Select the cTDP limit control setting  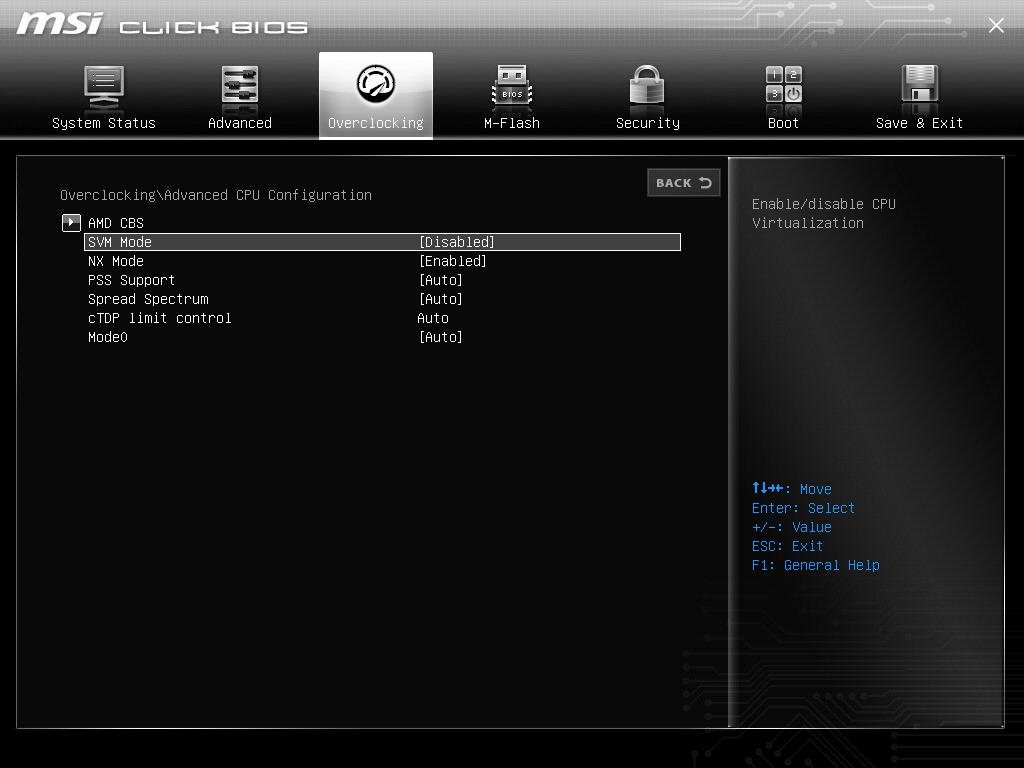tap(159, 318)
